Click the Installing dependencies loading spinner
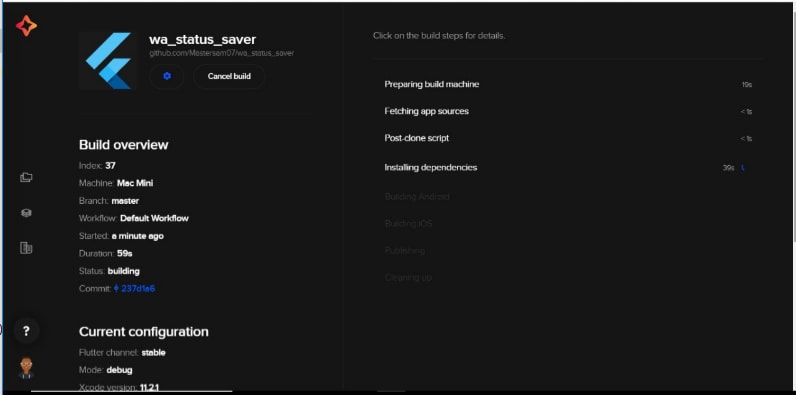Screen dimensions: 796x395 743,168
